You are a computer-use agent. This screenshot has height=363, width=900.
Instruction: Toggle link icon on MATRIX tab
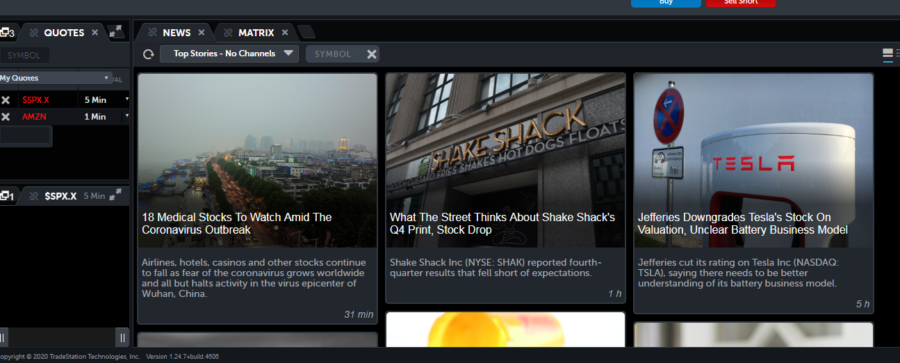pos(228,33)
